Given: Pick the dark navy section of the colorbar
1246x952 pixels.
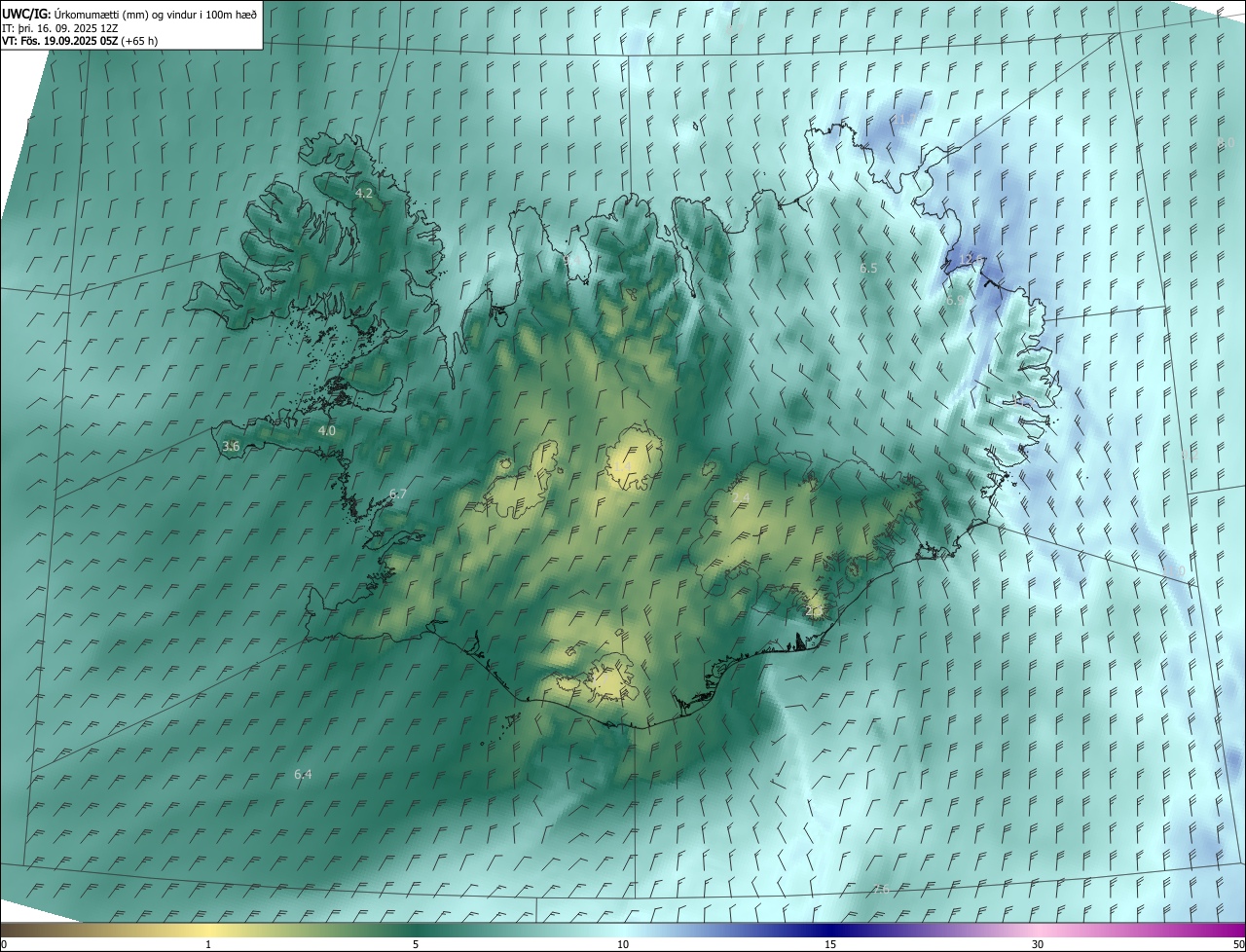Looking at the screenshot, I should tap(830, 931).
